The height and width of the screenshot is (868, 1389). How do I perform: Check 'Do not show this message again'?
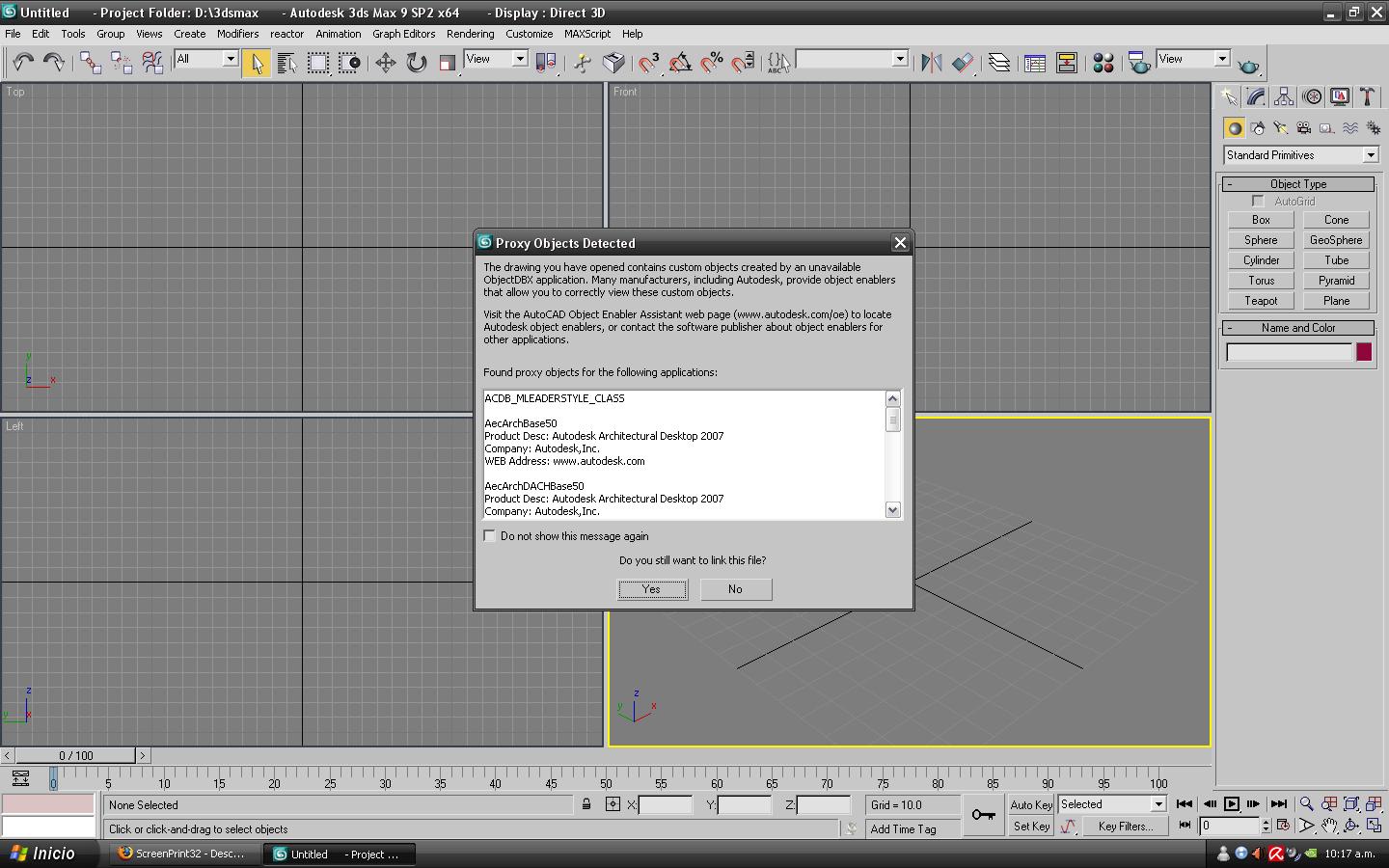tap(490, 536)
